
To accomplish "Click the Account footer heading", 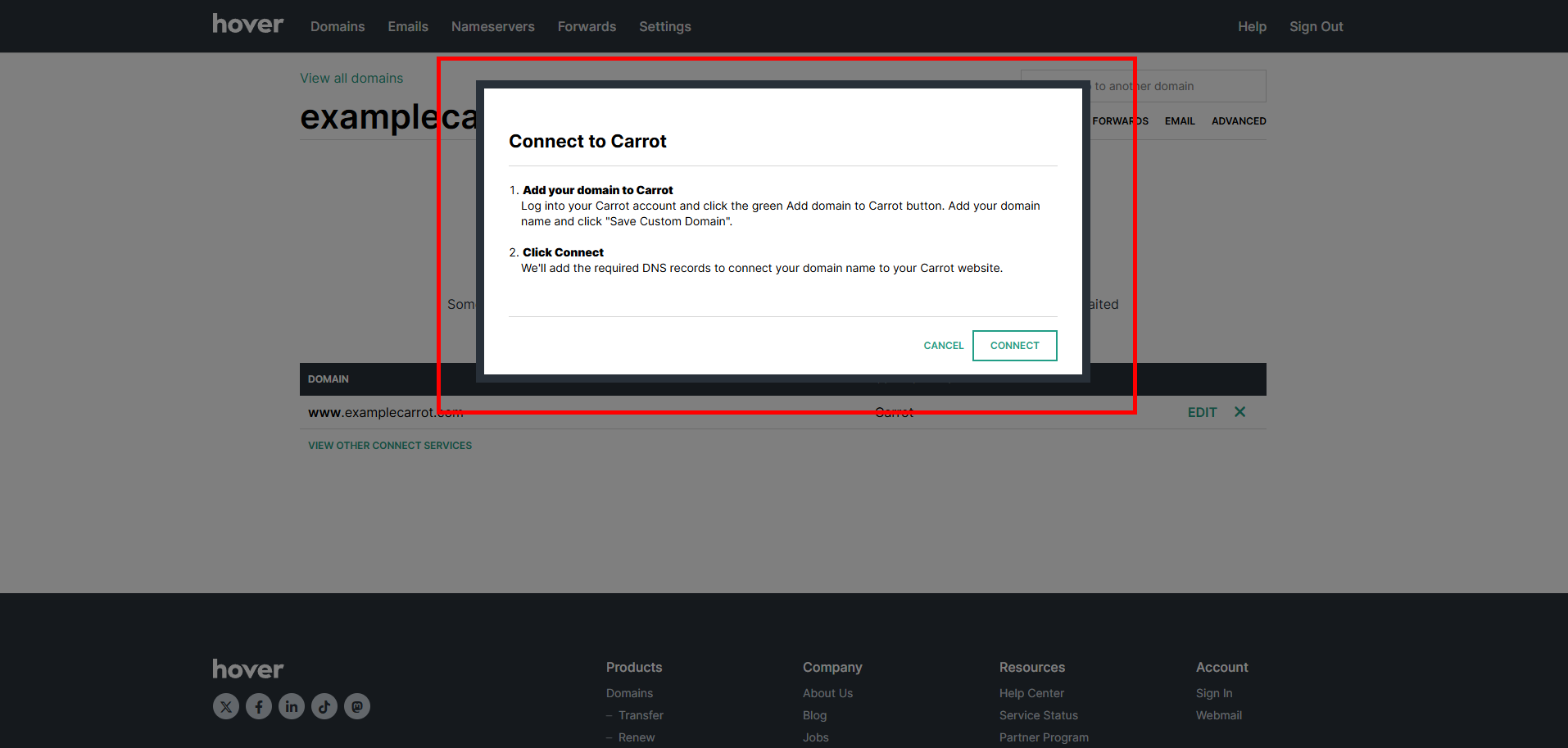I will (x=1222, y=668).
